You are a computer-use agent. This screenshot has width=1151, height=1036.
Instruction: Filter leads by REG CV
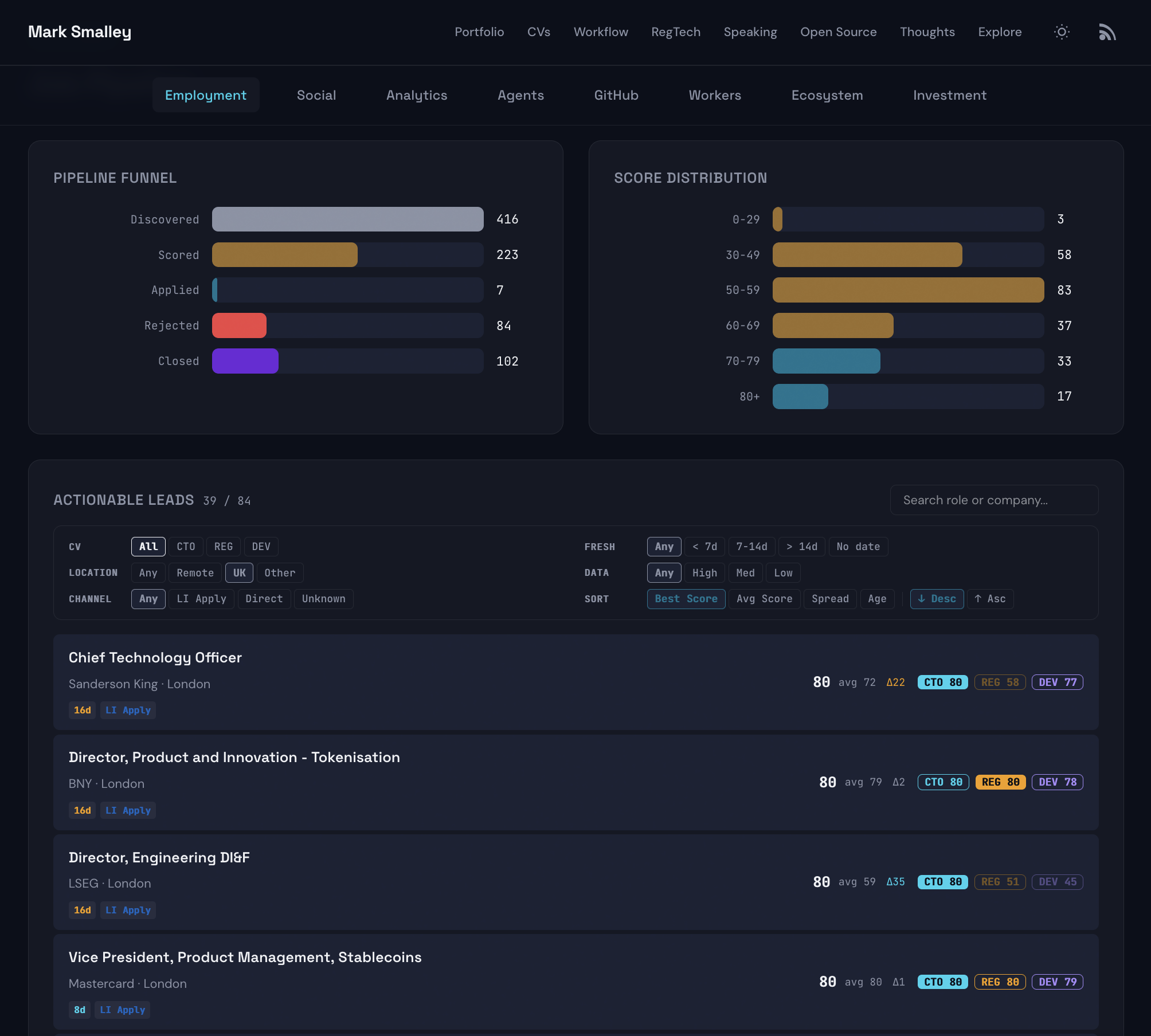coord(224,547)
